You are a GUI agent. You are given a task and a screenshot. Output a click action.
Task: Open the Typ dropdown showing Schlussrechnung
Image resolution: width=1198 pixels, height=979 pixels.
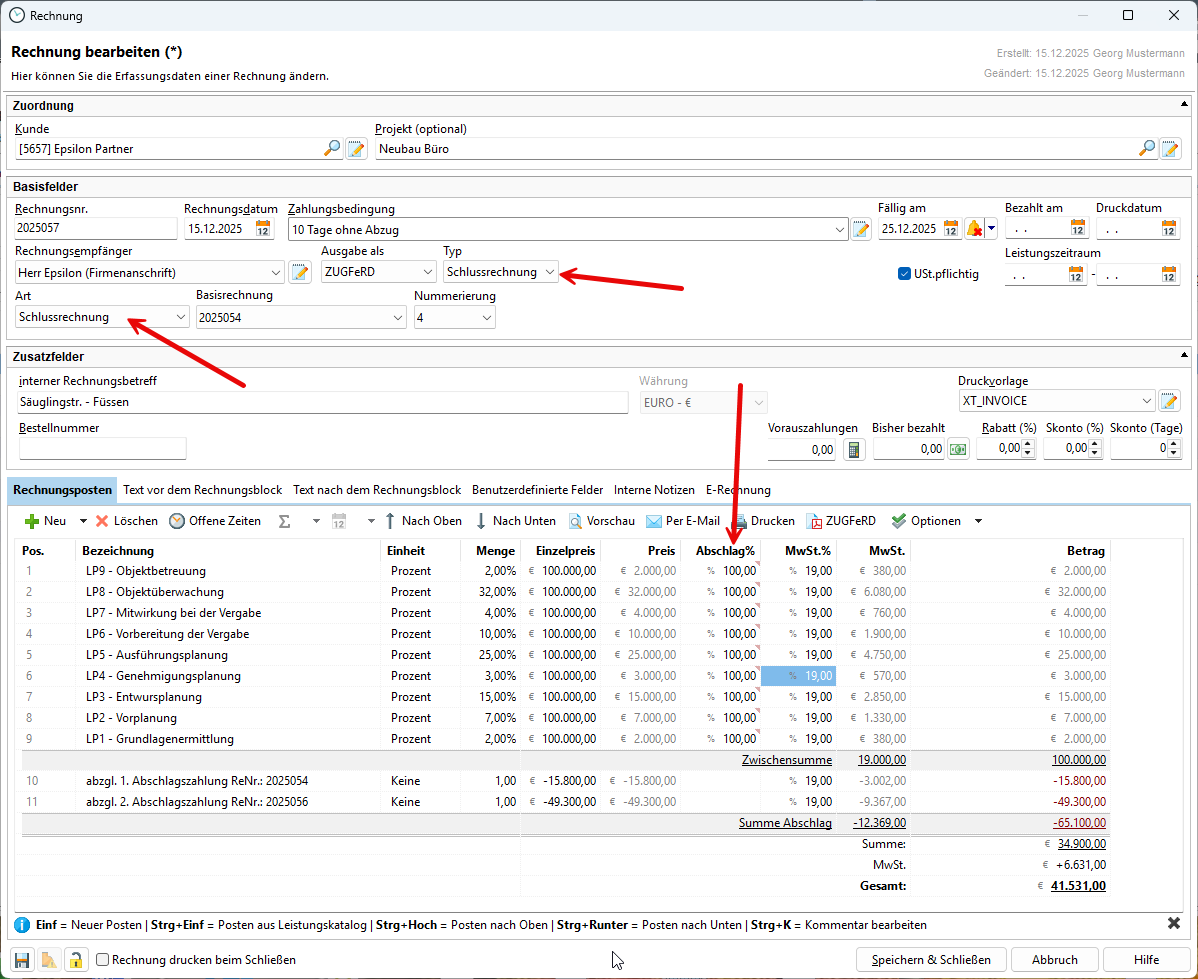coord(550,272)
